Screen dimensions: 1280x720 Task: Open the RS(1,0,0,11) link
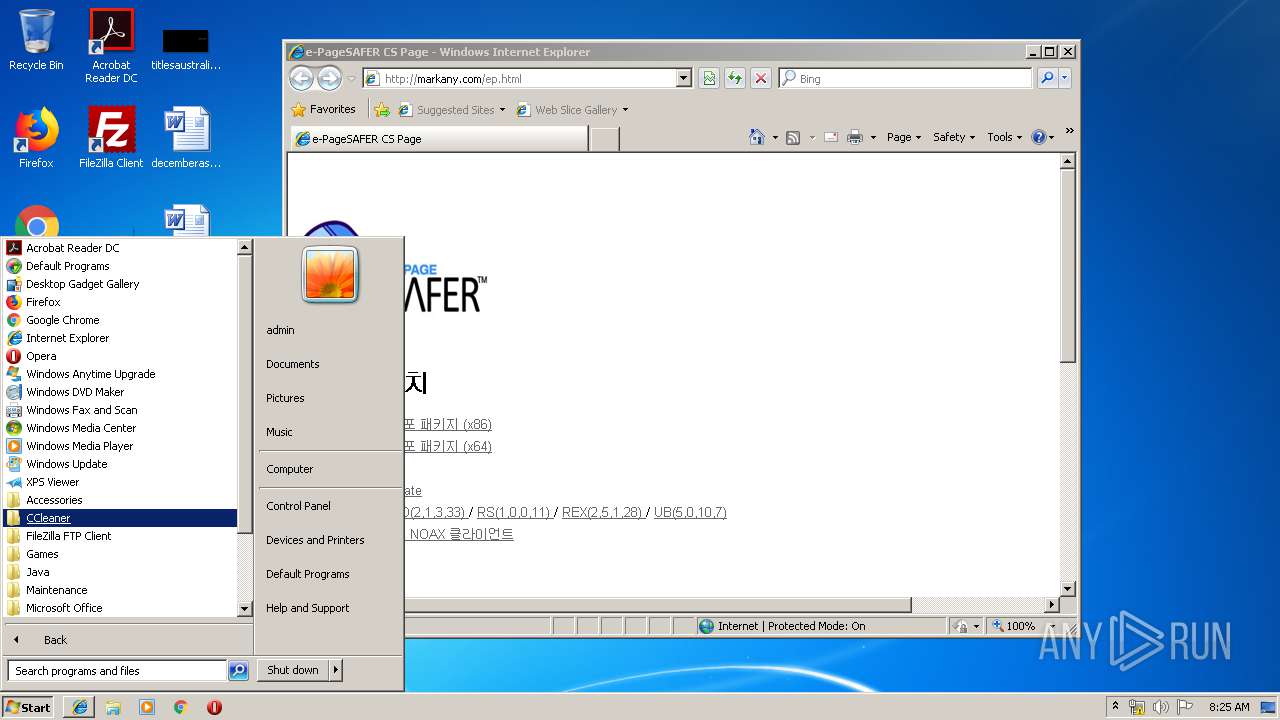(x=514, y=512)
